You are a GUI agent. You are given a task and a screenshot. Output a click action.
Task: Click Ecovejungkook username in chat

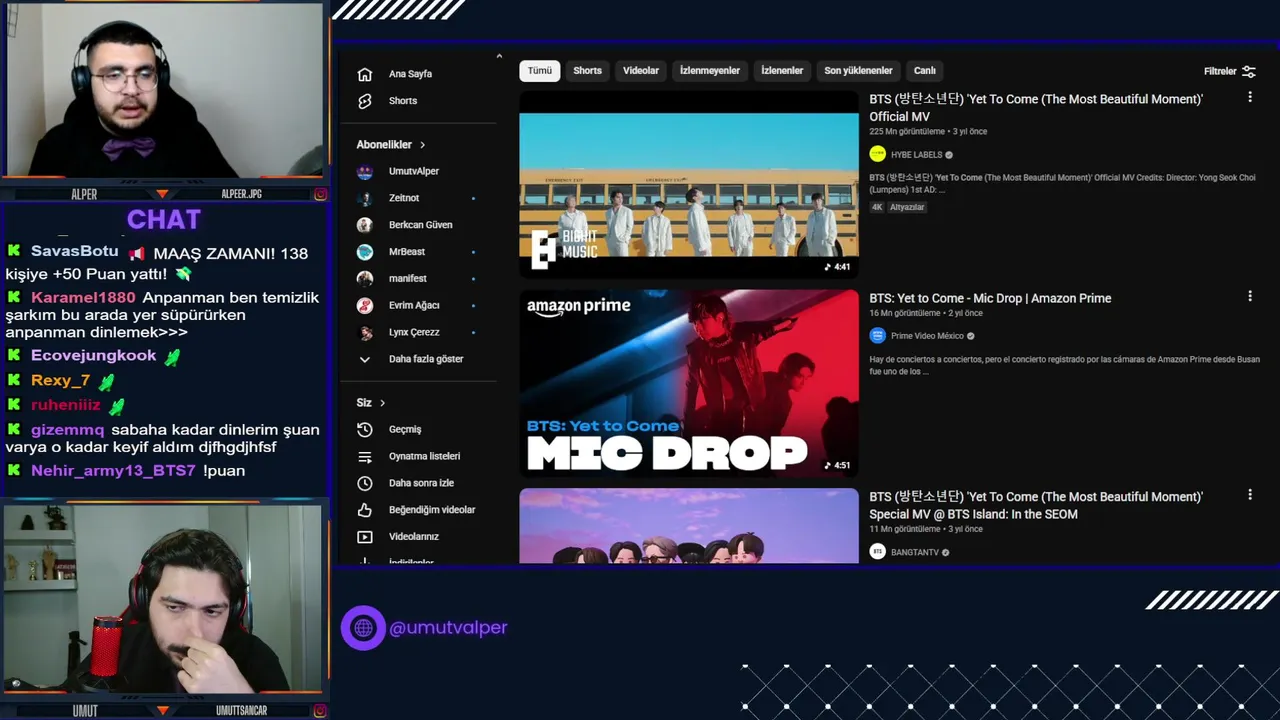click(x=94, y=356)
